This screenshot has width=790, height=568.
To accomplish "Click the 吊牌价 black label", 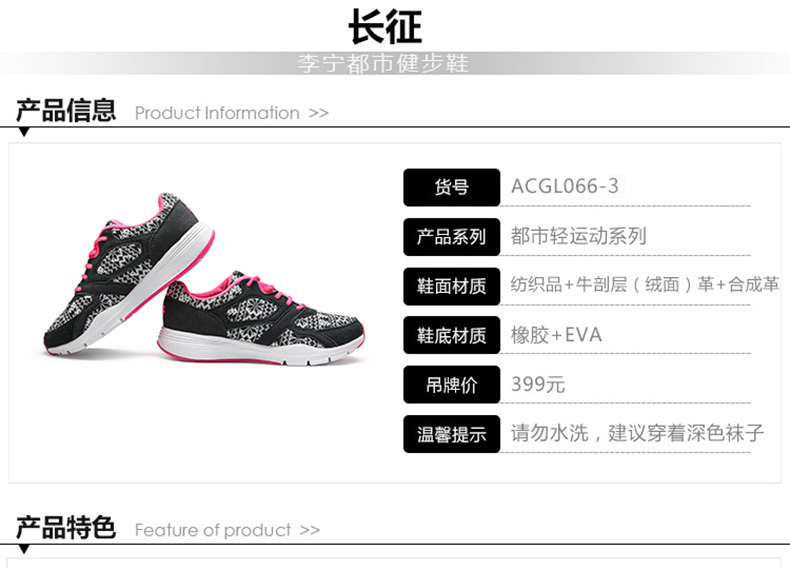I will point(451,385).
